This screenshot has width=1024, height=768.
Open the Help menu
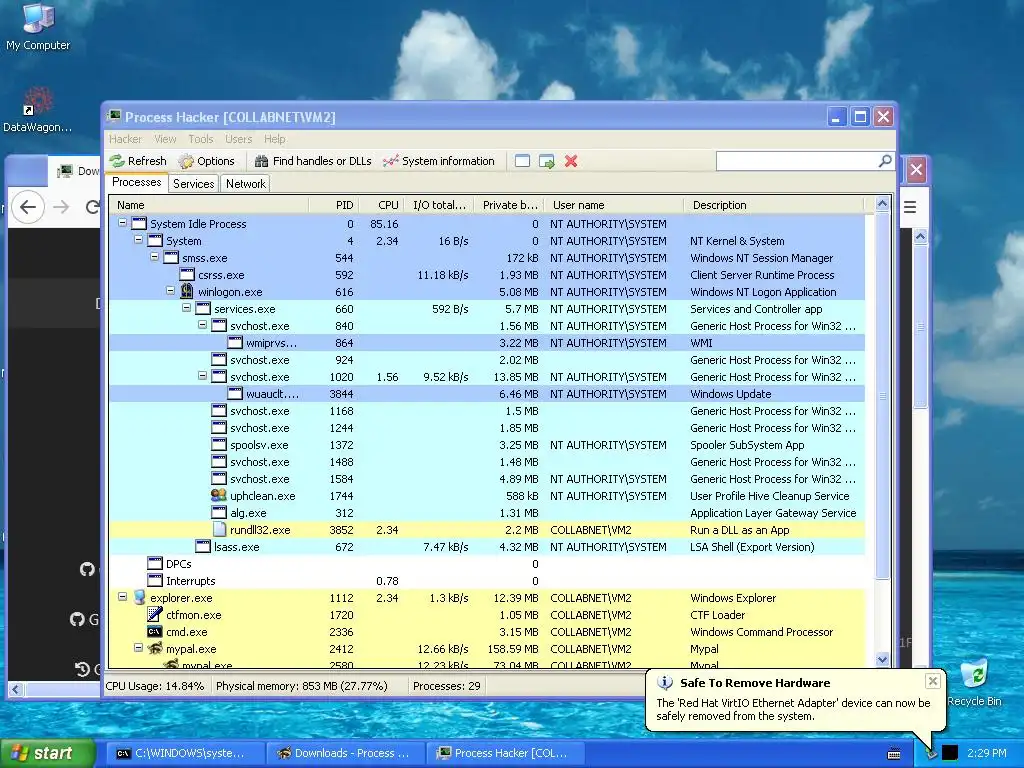(274, 139)
